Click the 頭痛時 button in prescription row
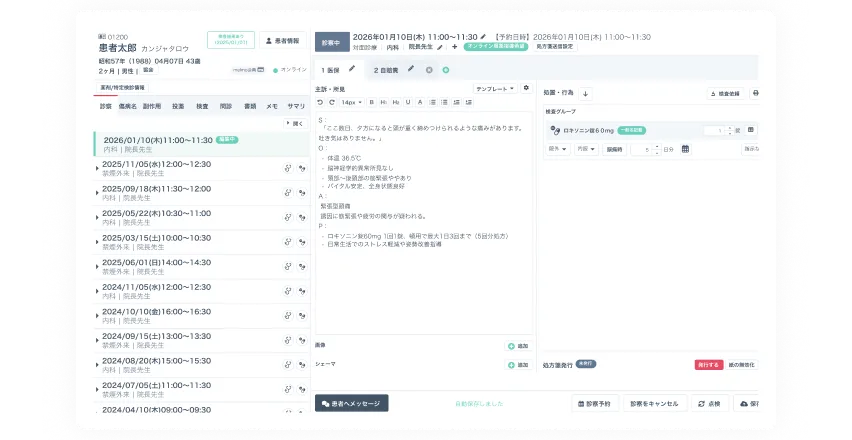 [615, 149]
